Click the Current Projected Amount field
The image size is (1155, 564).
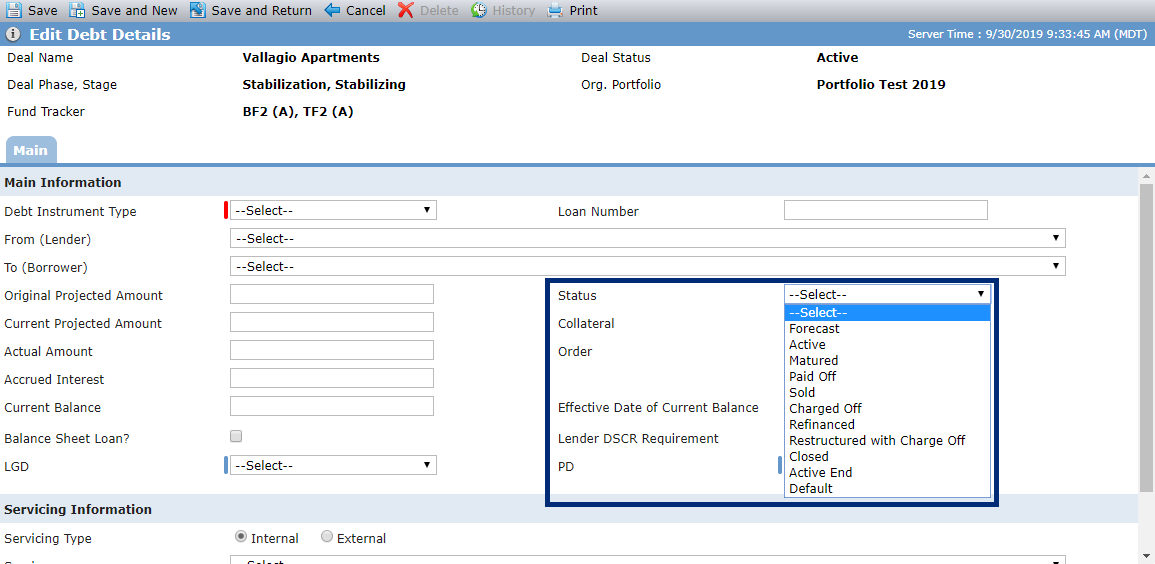[x=331, y=322]
